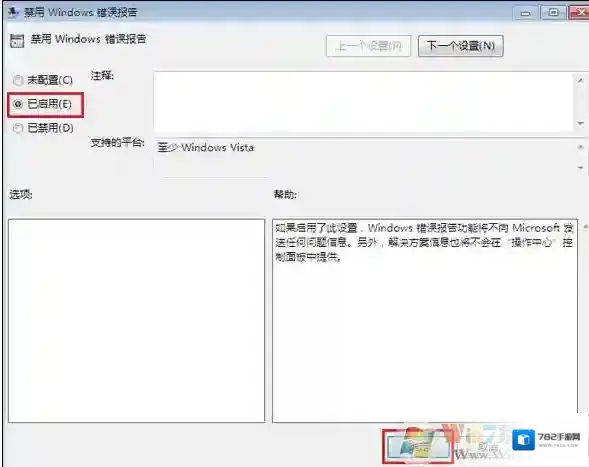Click the 选项: label

tap(21, 194)
